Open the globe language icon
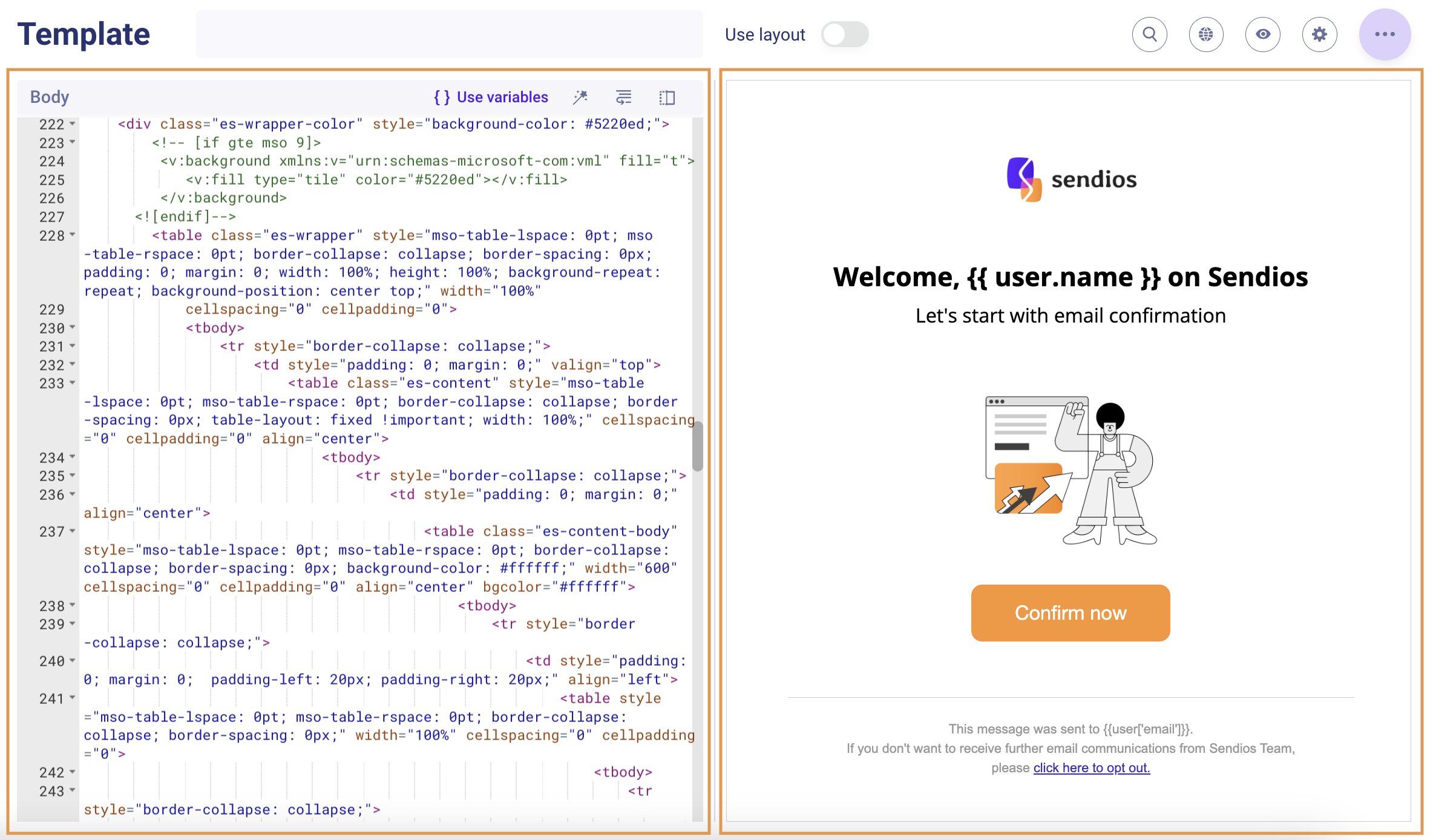 [x=1205, y=34]
